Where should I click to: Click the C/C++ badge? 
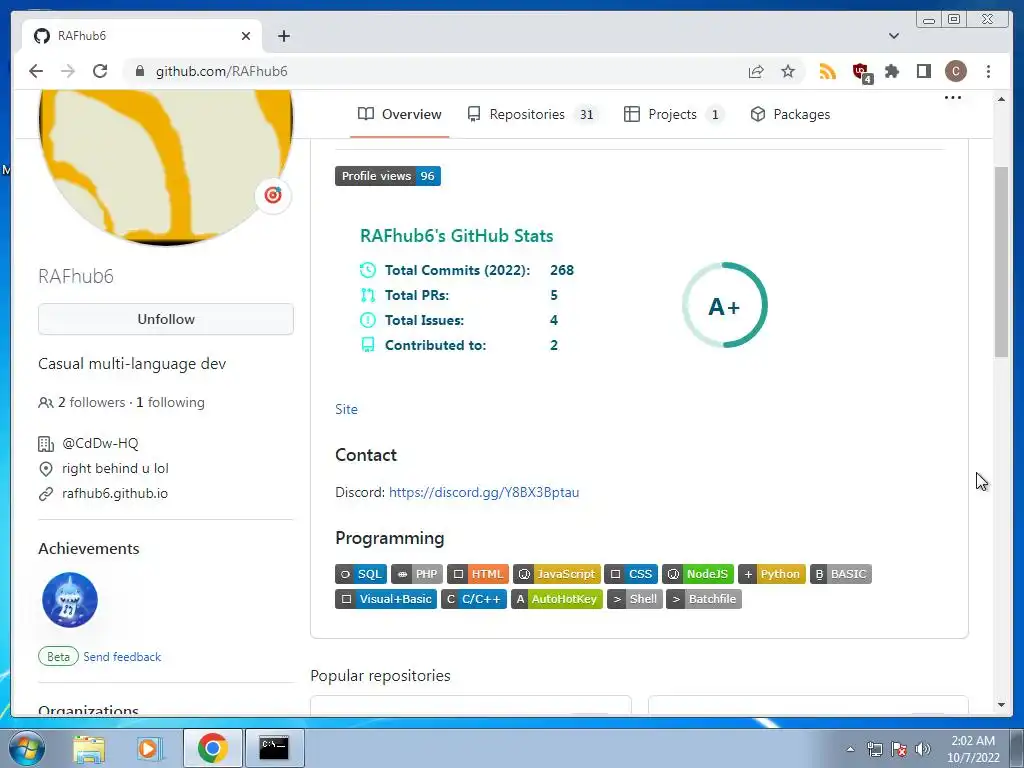coord(474,599)
